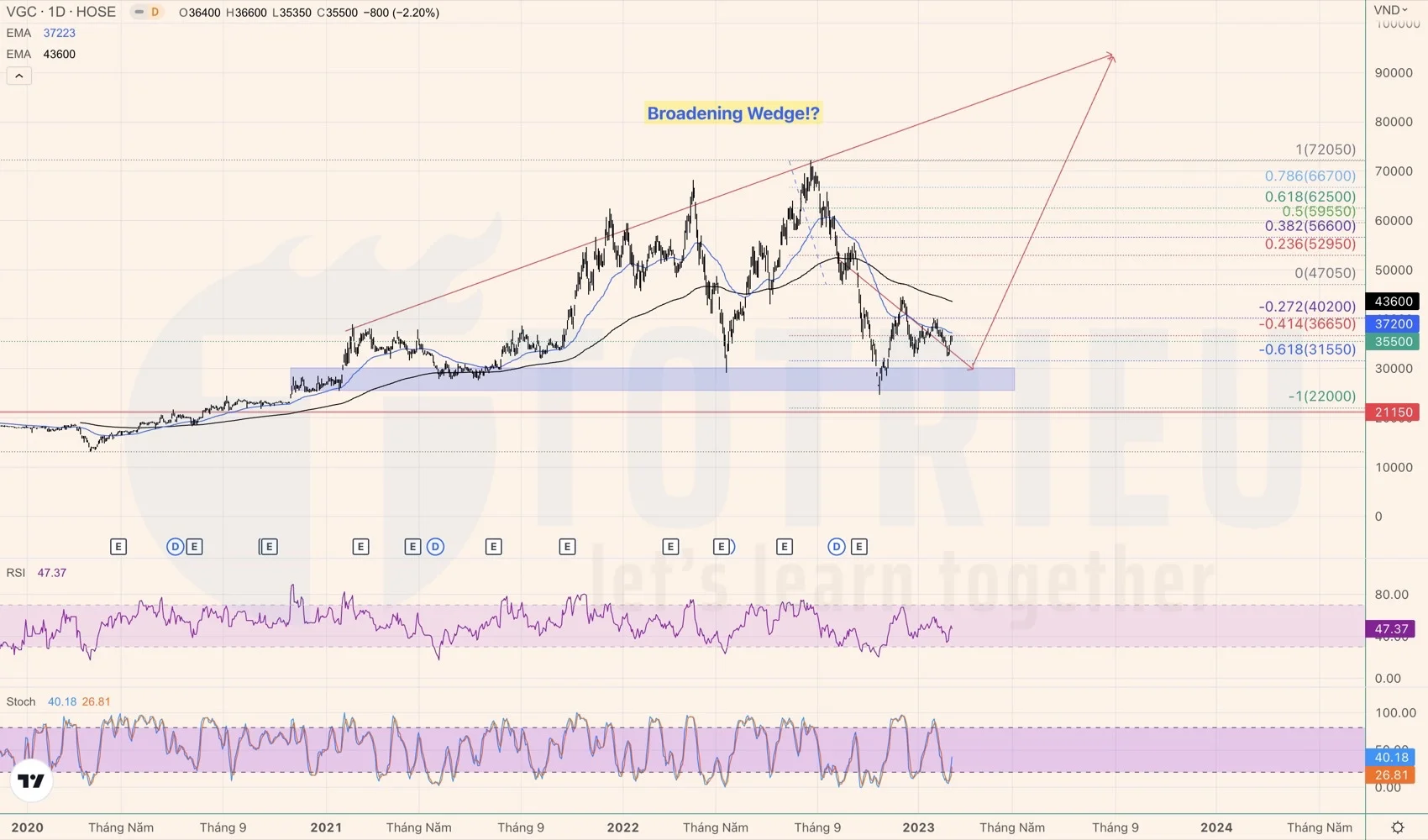The image size is (1428, 840).
Task: Click the first earnings E marker near mid-2020
Action: coord(118,547)
